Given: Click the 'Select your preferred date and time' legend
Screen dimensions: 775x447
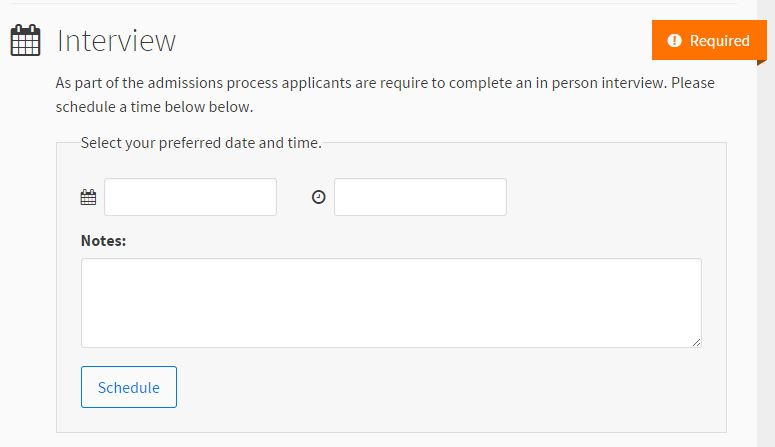Looking at the screenshot, I should click(x=201, y=143).
